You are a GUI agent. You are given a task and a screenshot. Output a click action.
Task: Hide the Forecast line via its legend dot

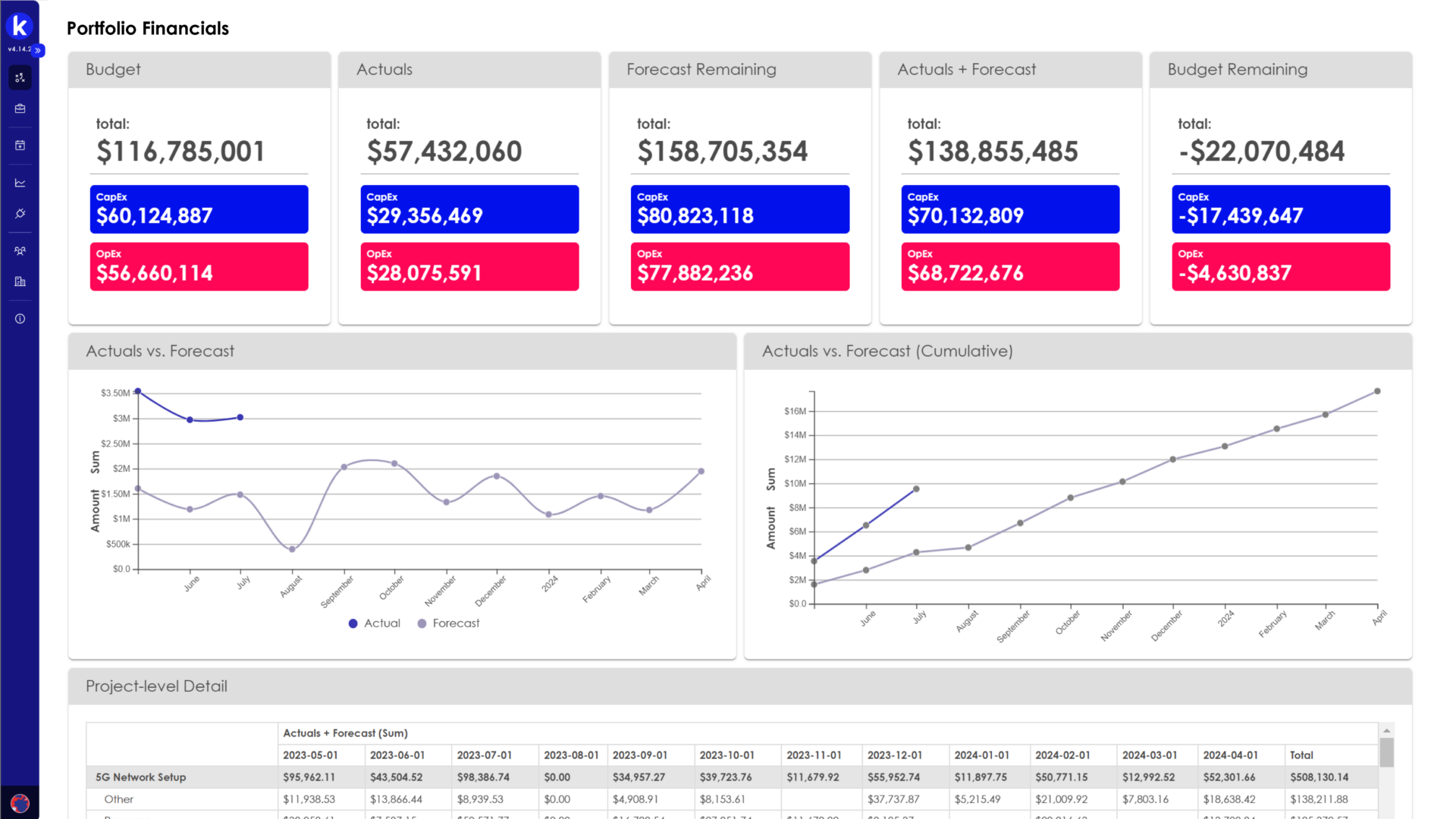coord(422,623)
